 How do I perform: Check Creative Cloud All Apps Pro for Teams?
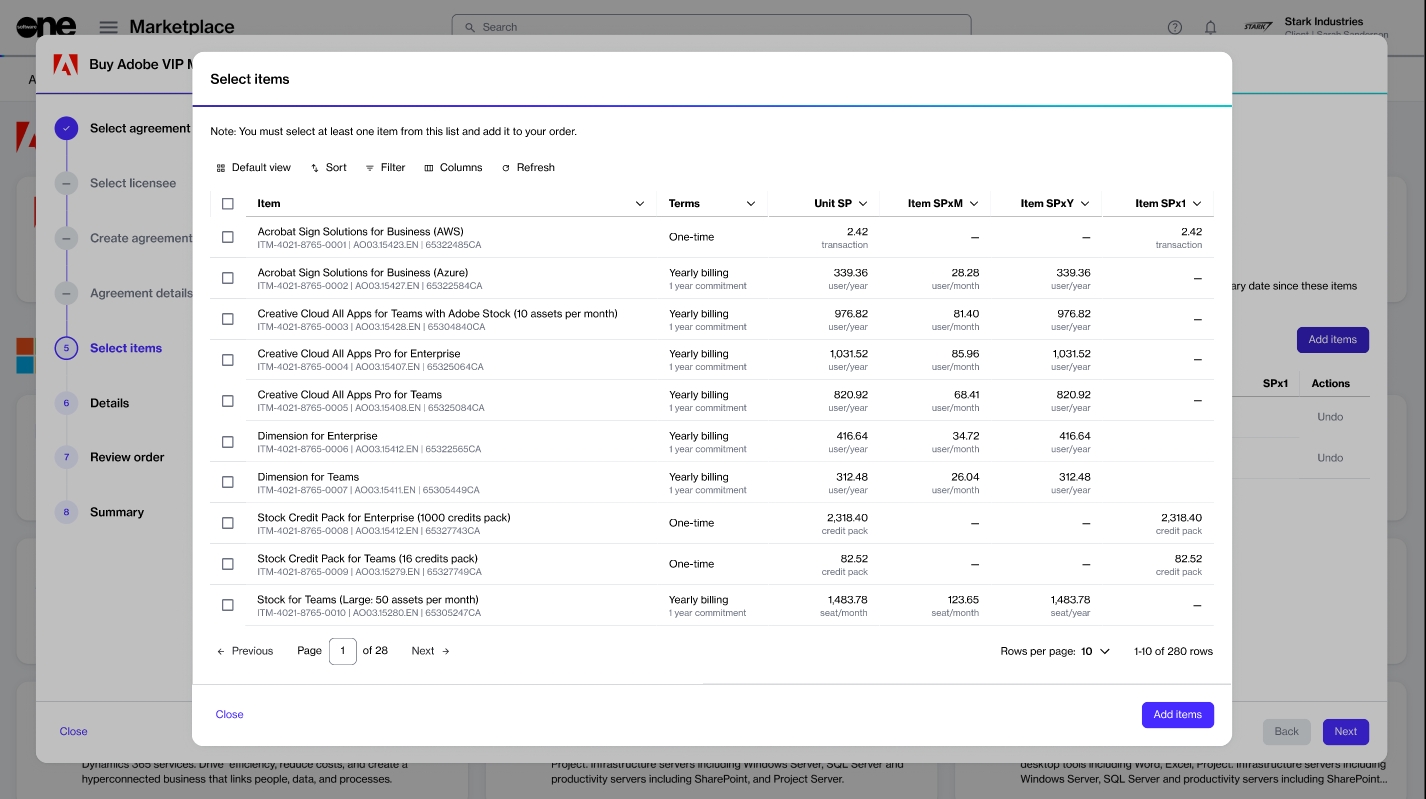228,401
